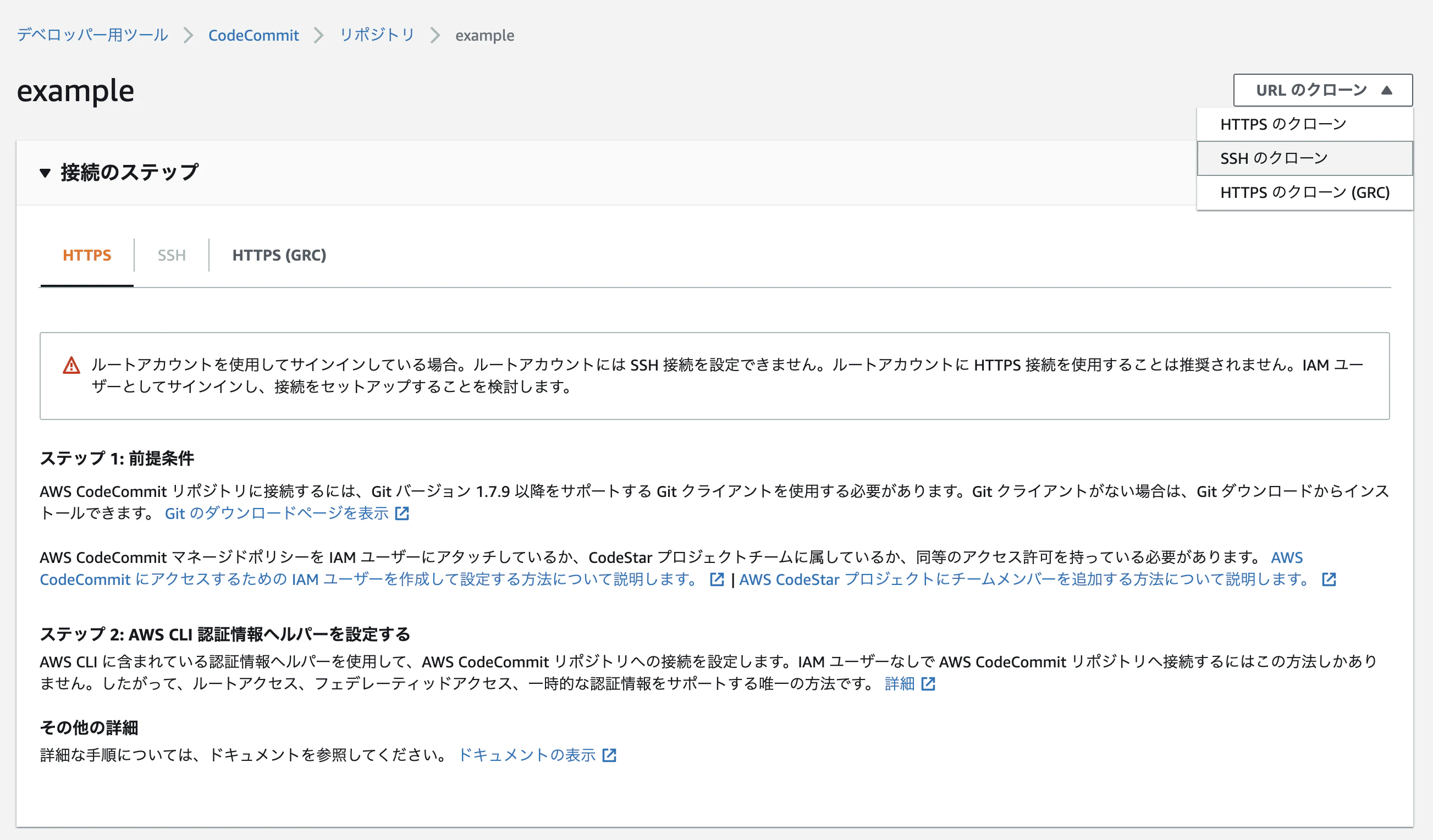Switch to the HTTPS tab
1433x840 pixels.
pyautogui.click(x=87, y=255)
